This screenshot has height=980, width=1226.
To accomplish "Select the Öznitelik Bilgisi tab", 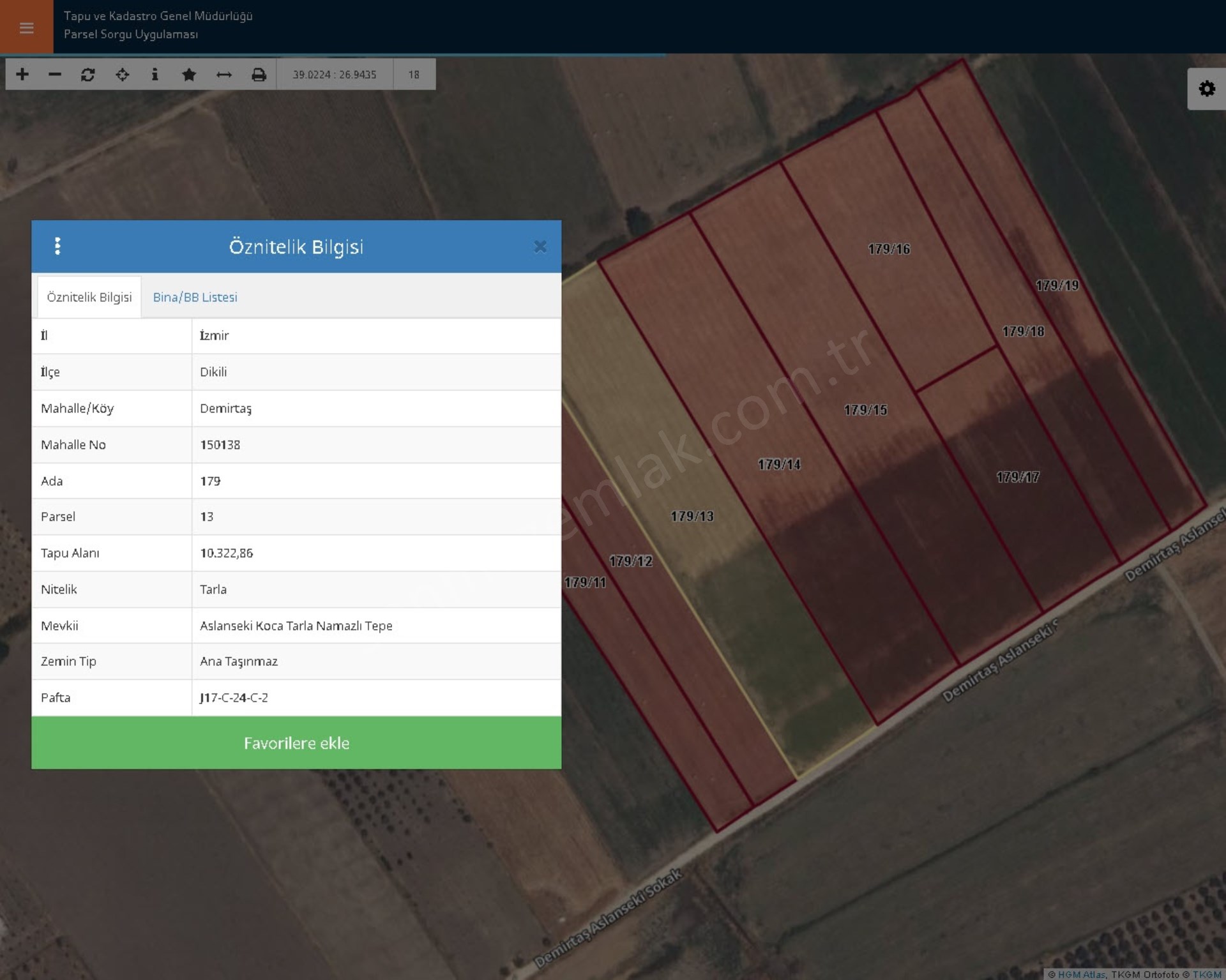I will [x=89, y=298].
